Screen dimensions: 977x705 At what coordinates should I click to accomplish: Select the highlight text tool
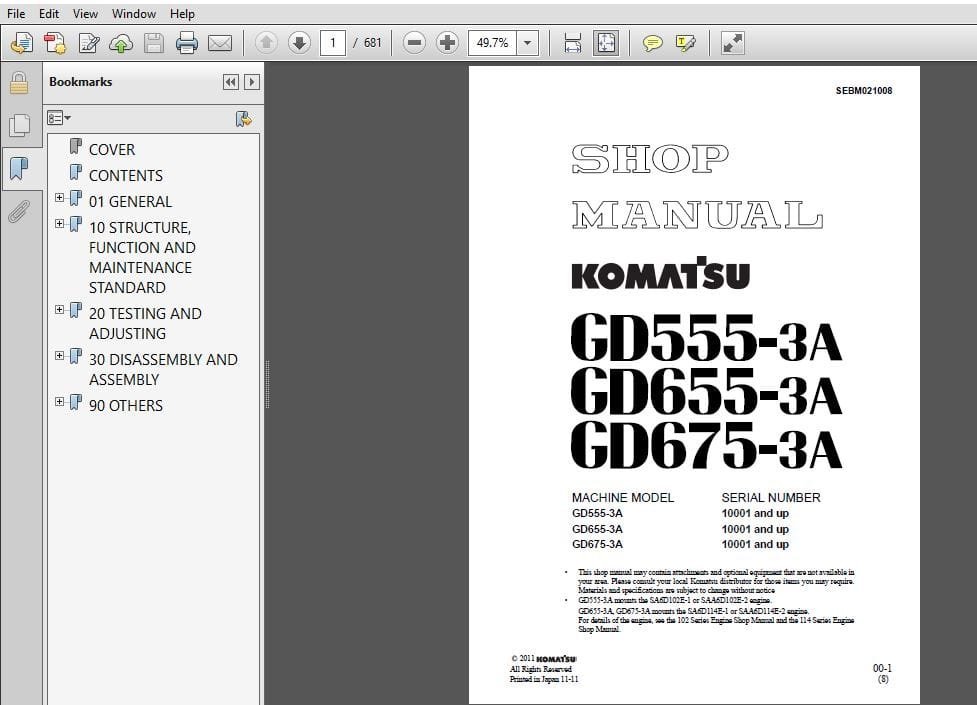pyautogui.click(x=685, y=43)
